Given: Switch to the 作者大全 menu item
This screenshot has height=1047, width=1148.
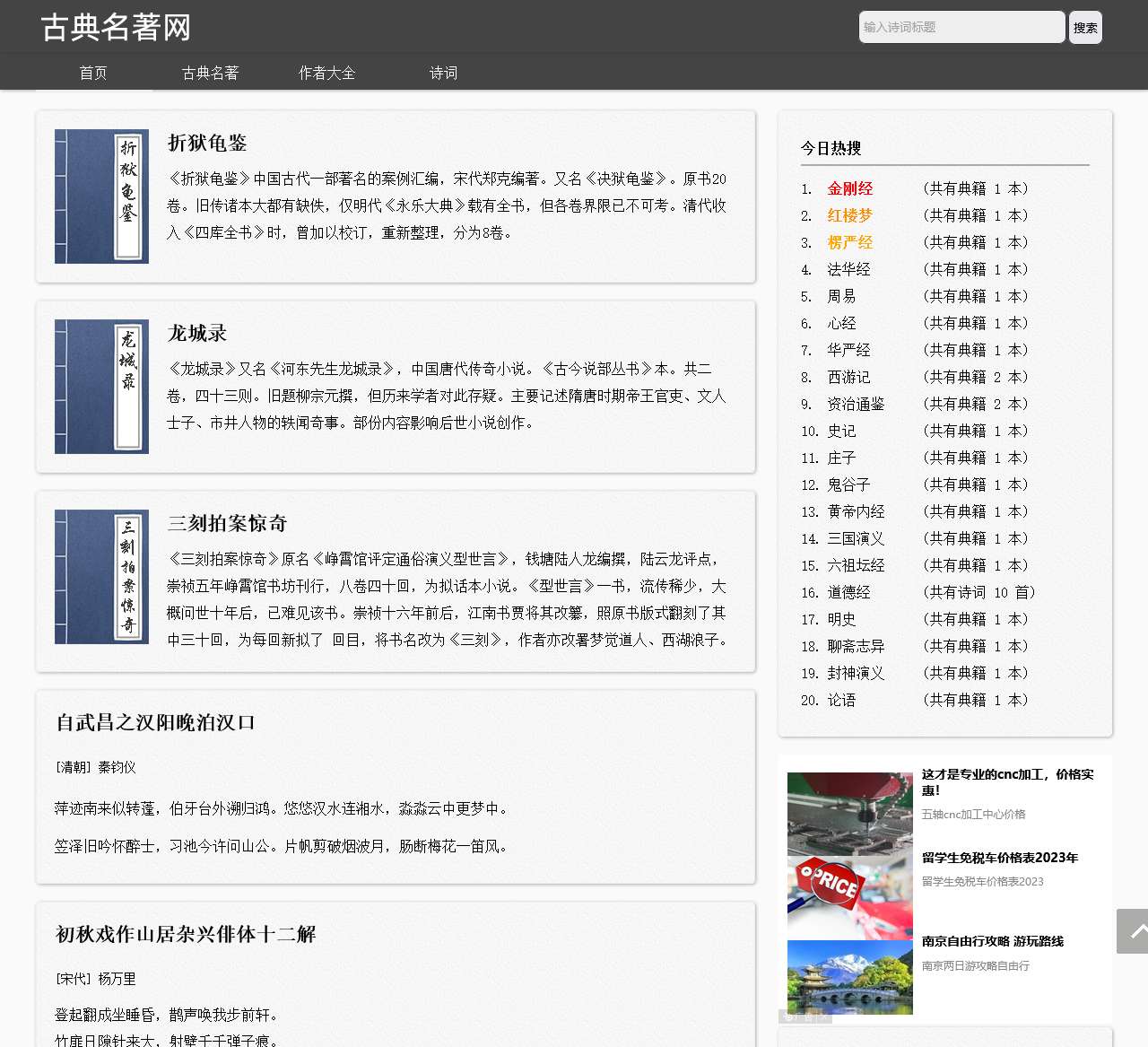Looking at the screenshot, I should click(326, 73).
